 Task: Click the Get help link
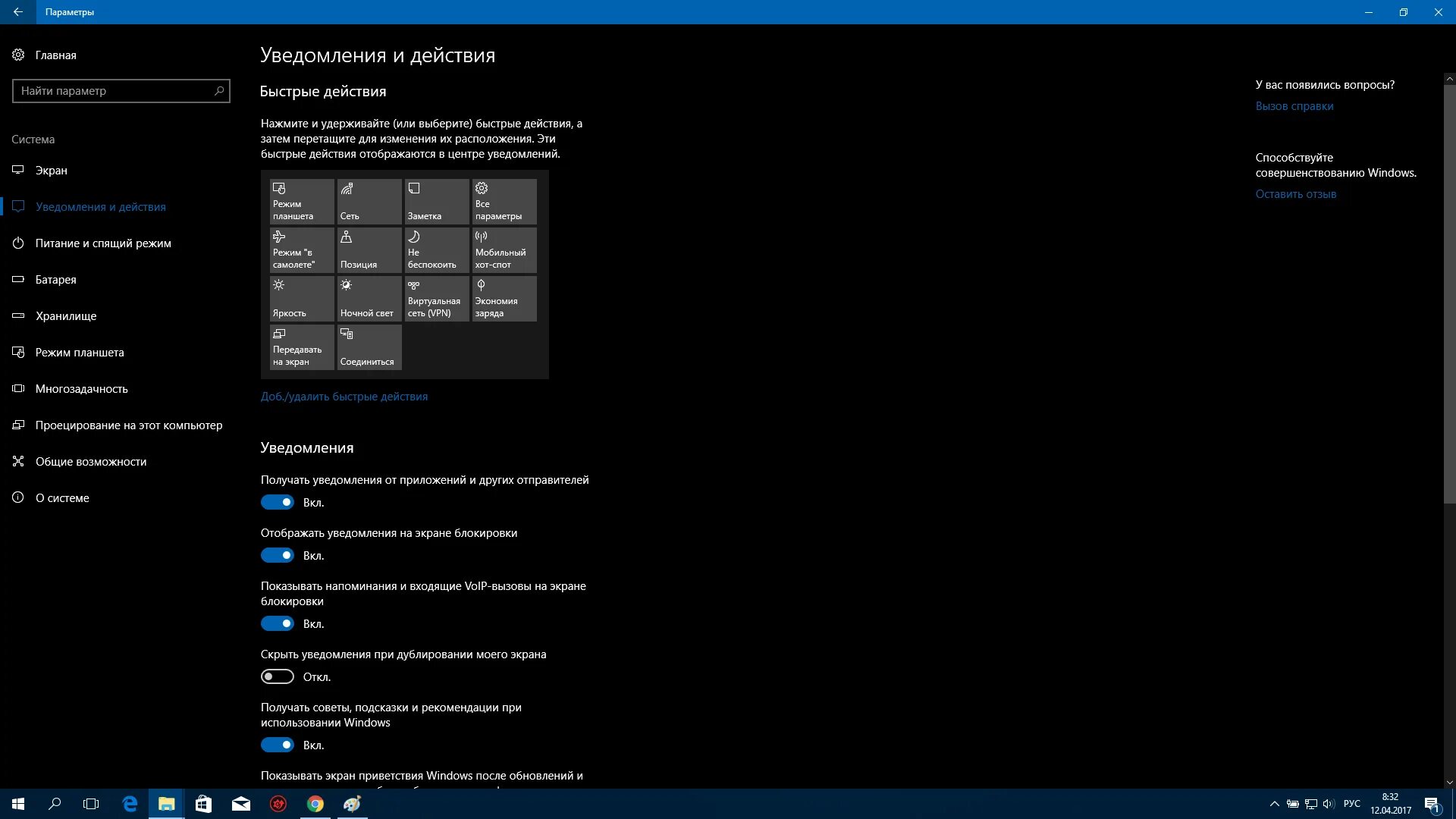coord(1294,106)
